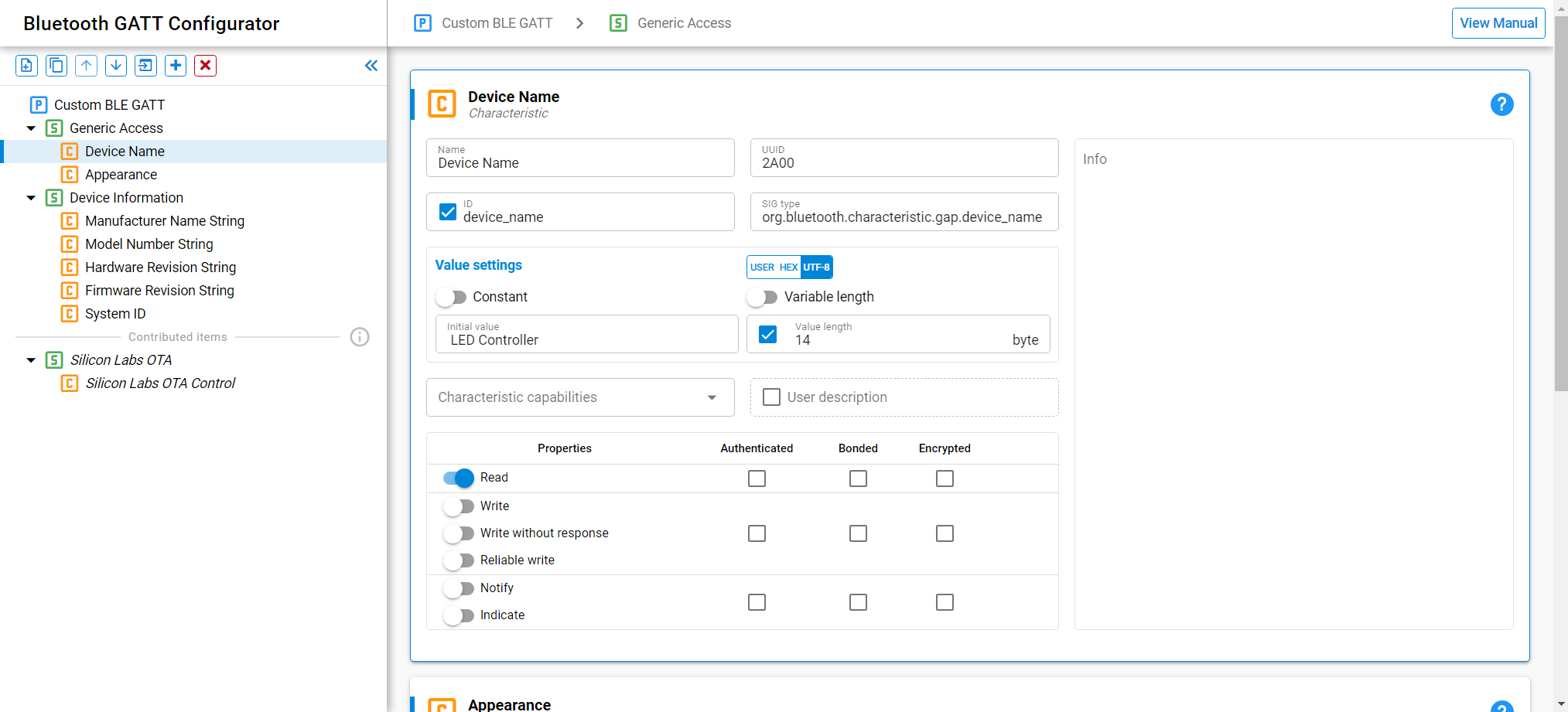Click the Appearance characteristic tree icon
The height and width of the screenshot is (712, 1568).
pos(70,175)
